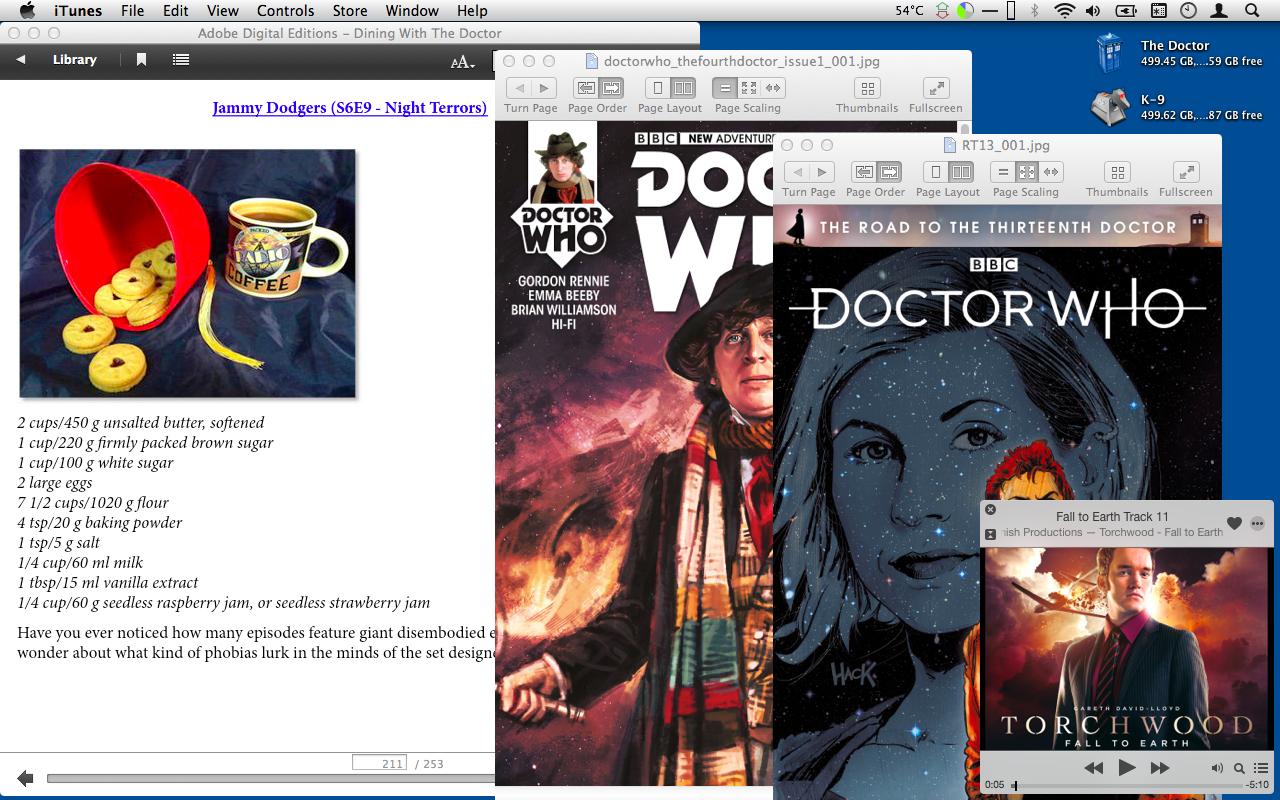The image size is (1280, 800).
Task: Open the View menu
Action: click(x=223, y=11)
